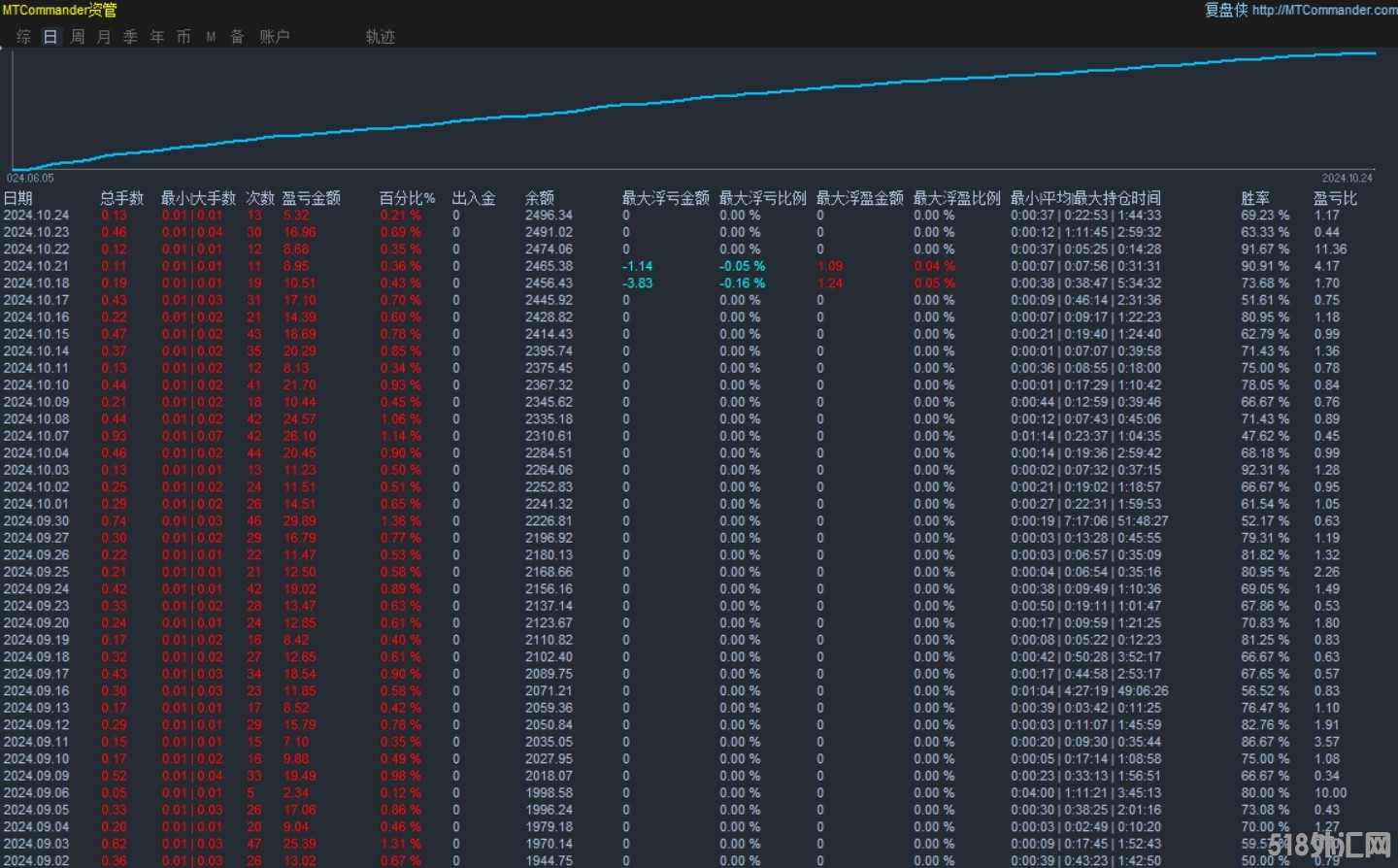Image resolution: width=1398 pixels, height=868 pixels.
Task: Open the 轨迹 track tab
Action: (x=380, y=37)
